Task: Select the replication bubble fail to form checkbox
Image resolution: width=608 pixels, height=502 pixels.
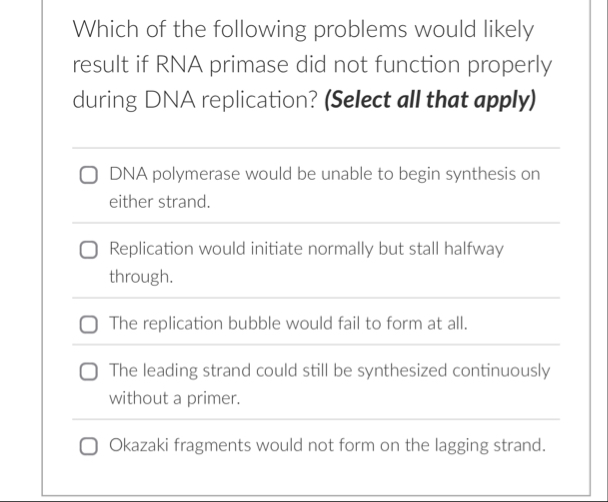Action: (x=88, y=324)
